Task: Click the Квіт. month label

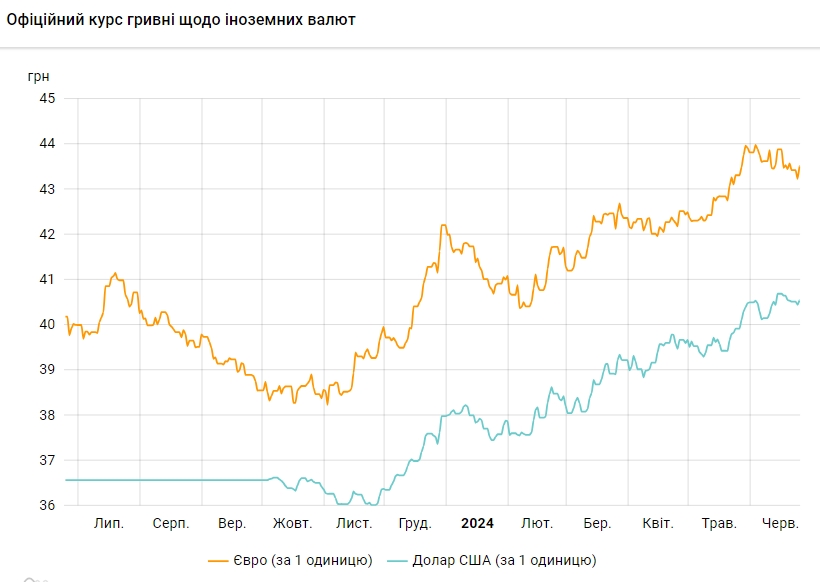Action: [657, 524]
